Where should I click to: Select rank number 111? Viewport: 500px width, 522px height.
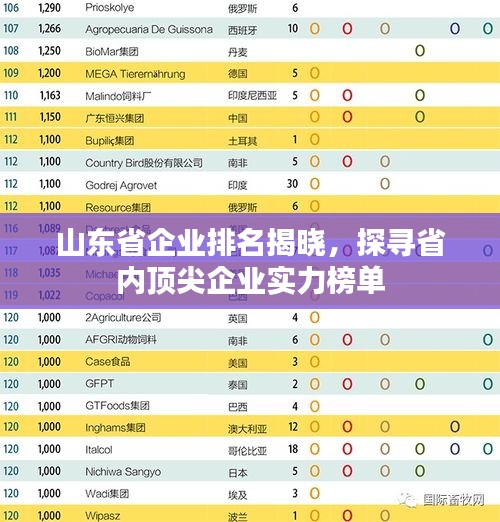pyautogui.click(x=10, y=117)
